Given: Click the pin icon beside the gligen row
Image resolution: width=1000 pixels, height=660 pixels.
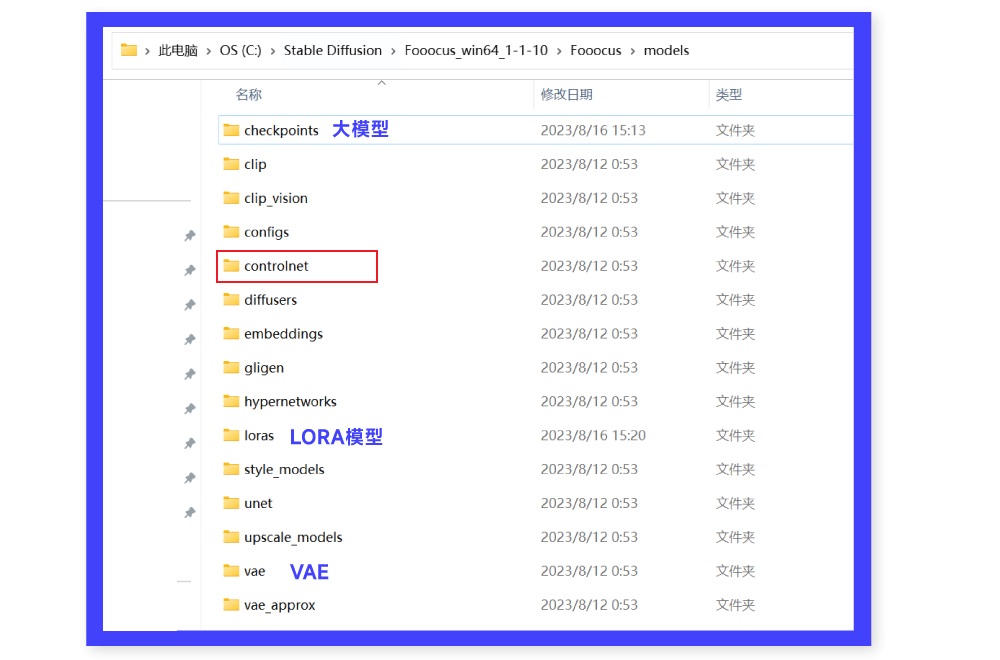Looking at the screenshot, I should (189, 374).
